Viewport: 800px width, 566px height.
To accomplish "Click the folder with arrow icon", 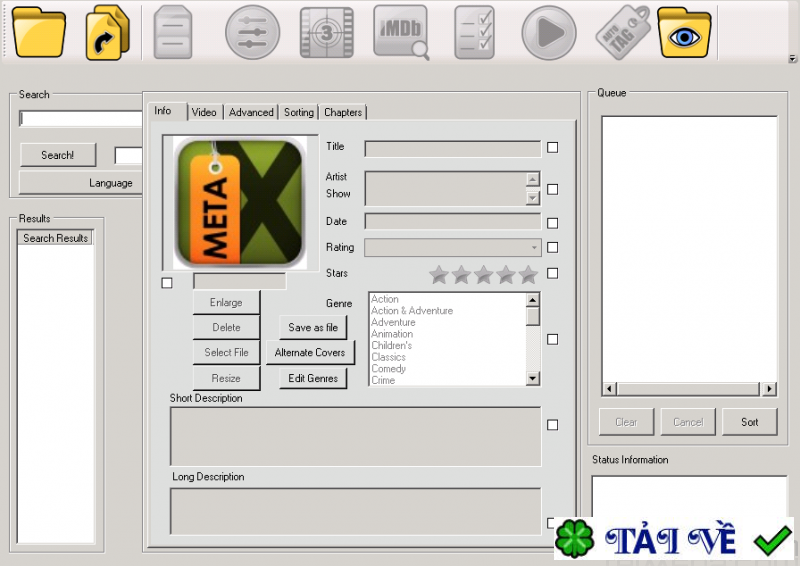I will (108, 32).
